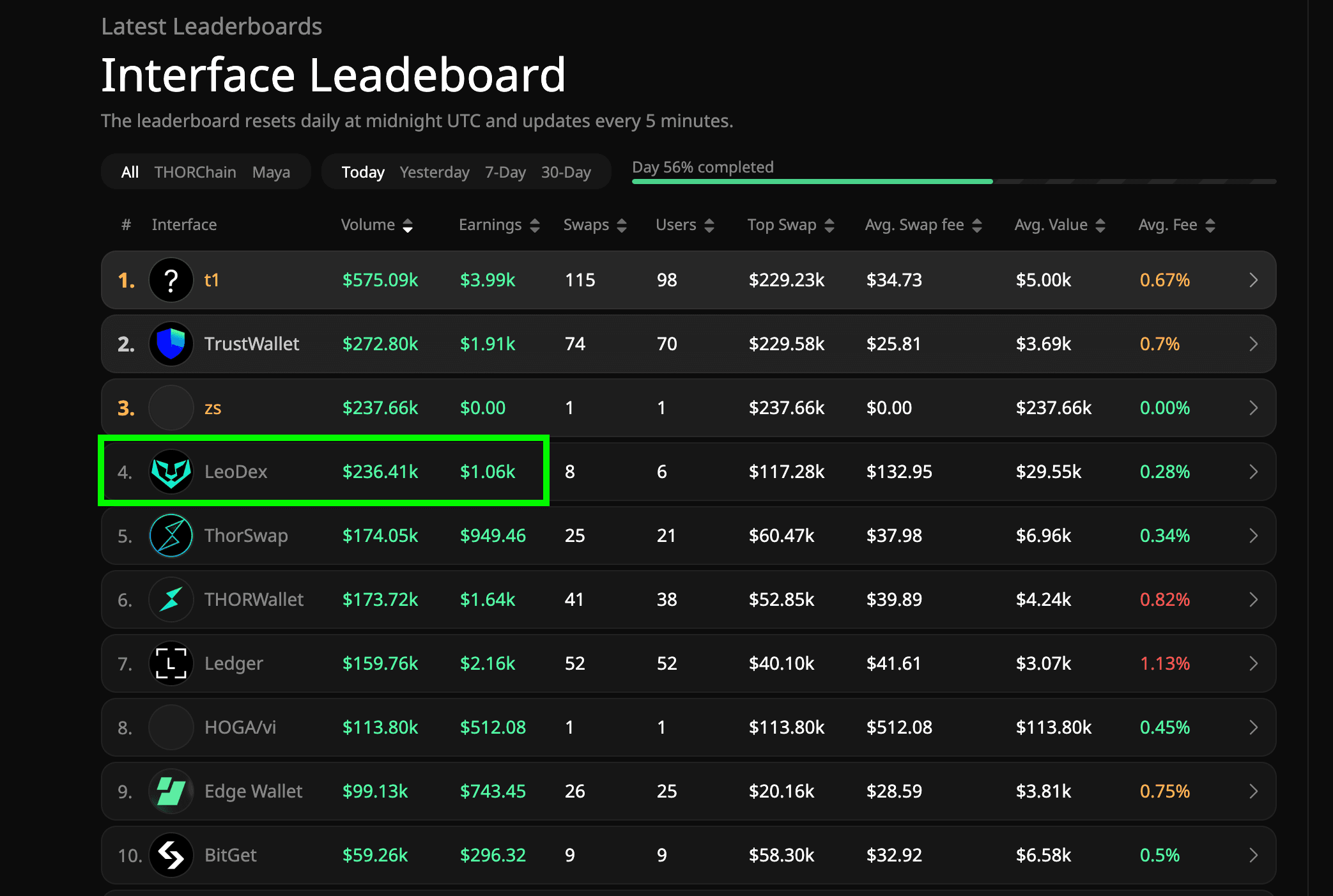
Task: Select the Today time range
Action: coord(363,172)
